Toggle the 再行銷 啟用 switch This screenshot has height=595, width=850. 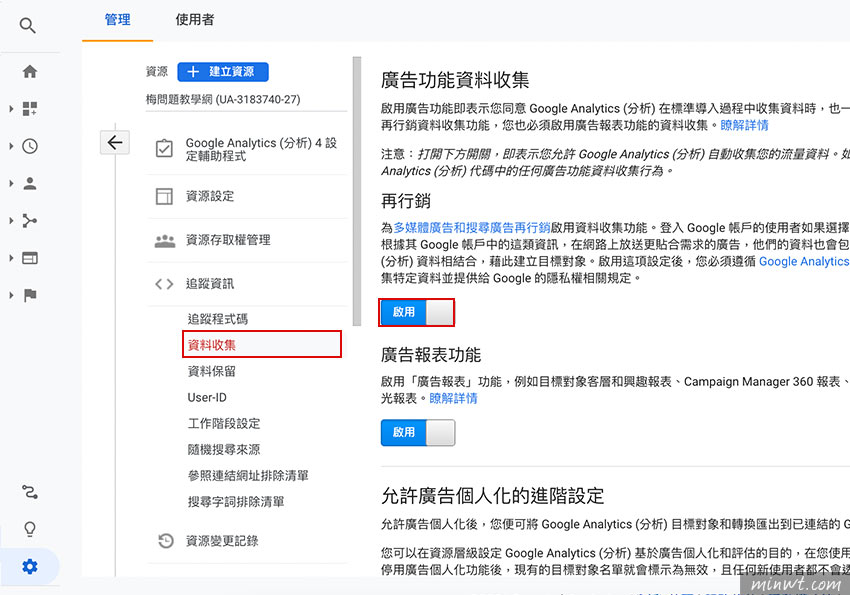pos(417,312)
